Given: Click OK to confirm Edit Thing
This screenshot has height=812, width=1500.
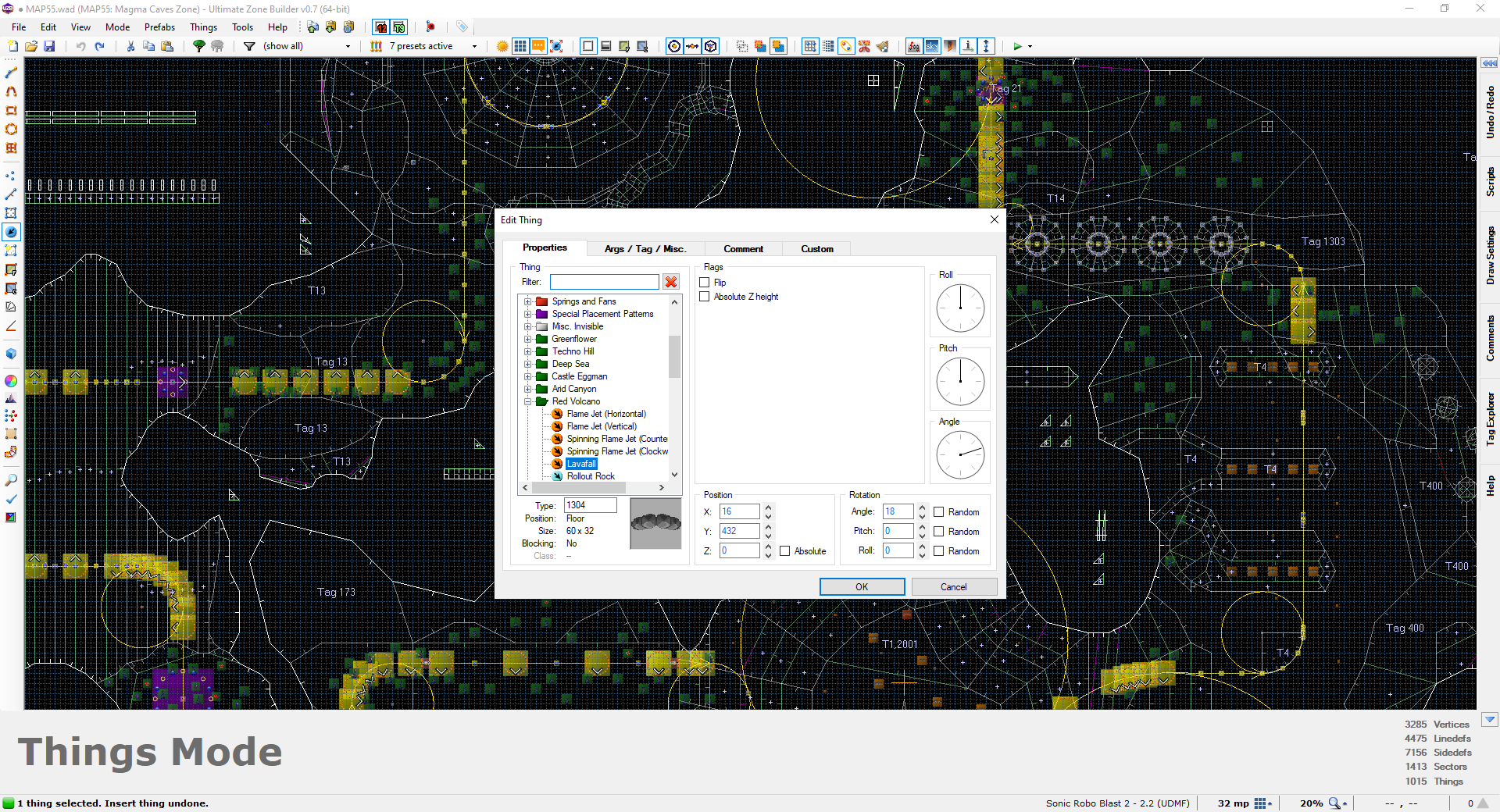Looking at the screenshot, I should click(x=862, y=587).
